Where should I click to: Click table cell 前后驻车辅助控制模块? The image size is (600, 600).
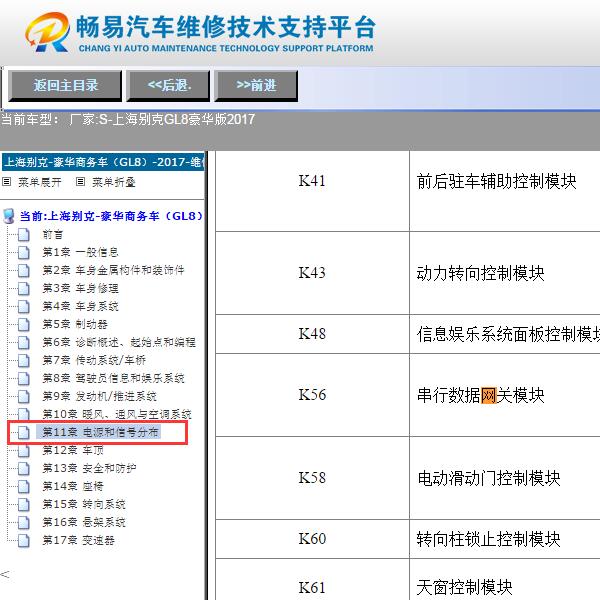tap(505, 191)
